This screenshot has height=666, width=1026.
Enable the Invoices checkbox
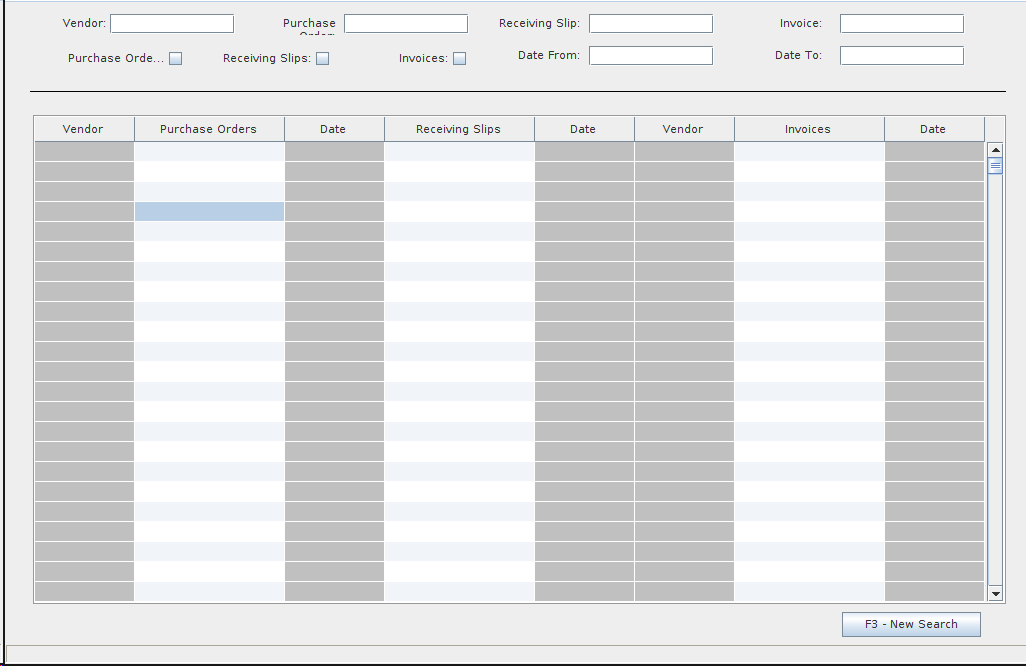pyautogui.click(x=460, y=59)
